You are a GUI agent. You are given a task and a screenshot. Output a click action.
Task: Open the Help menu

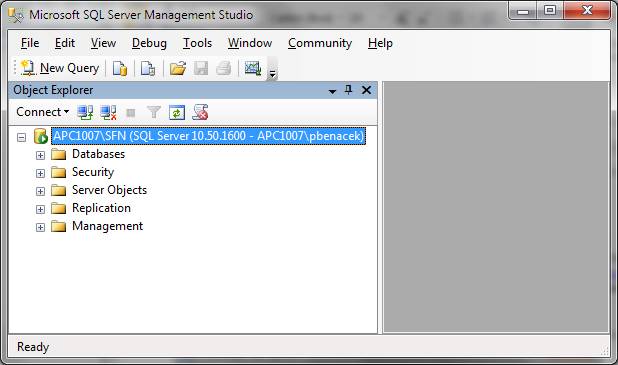tap(380, 43)
